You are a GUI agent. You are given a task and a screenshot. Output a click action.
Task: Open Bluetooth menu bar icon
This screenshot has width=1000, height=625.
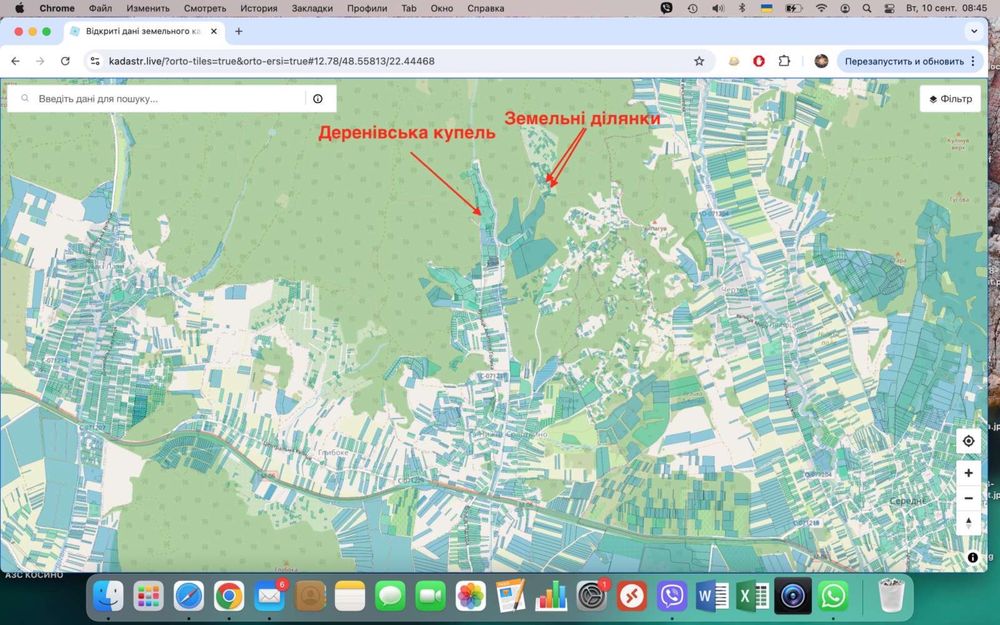click(742, 8)
